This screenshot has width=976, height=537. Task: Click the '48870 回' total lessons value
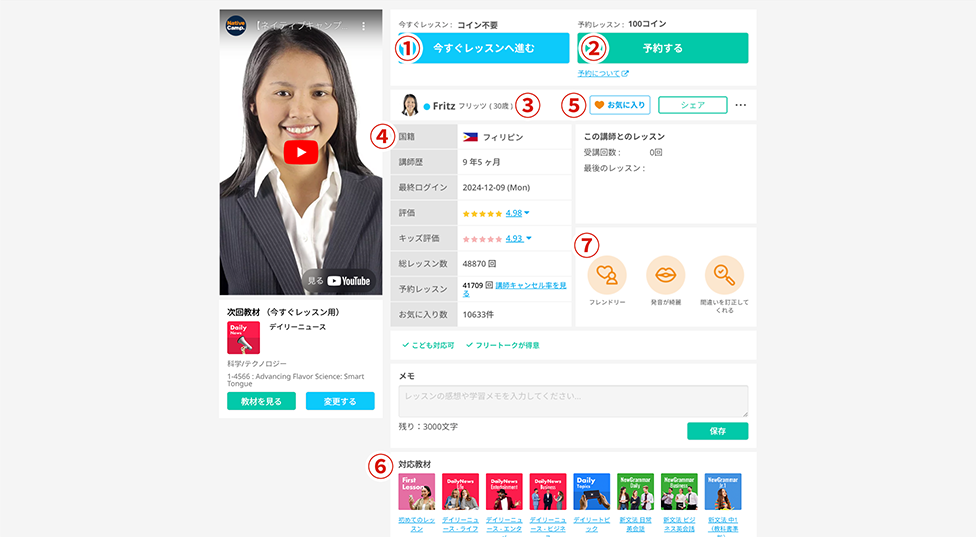coord(479,264)
